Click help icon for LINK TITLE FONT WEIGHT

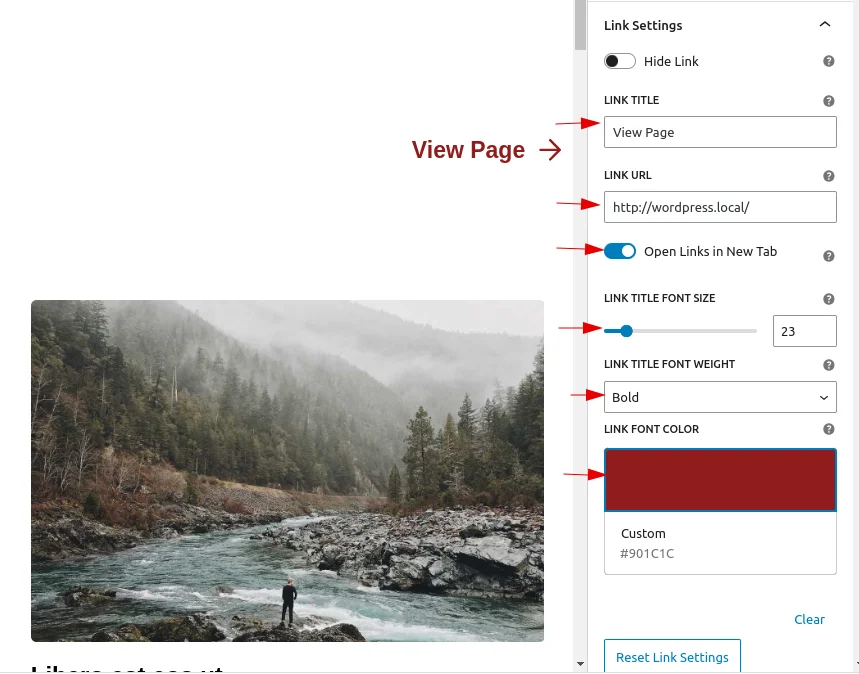(828, 365)
